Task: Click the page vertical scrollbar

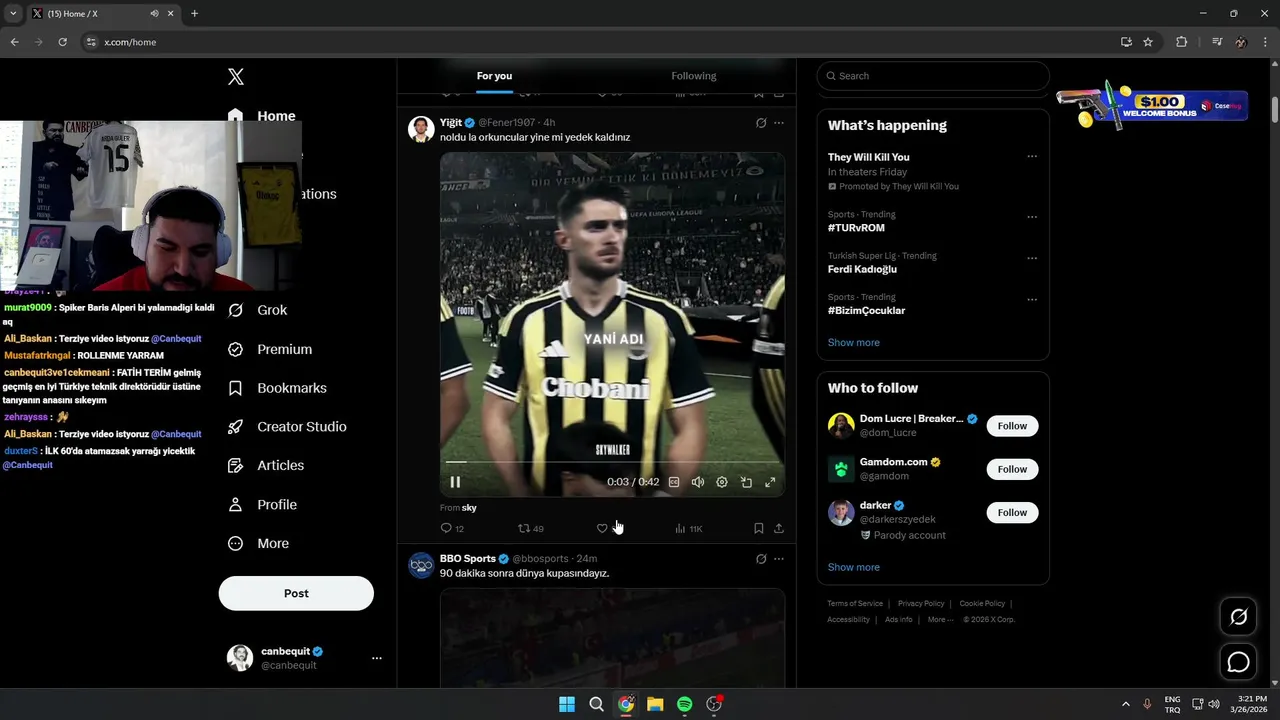Action: (x=1275, y=108)
